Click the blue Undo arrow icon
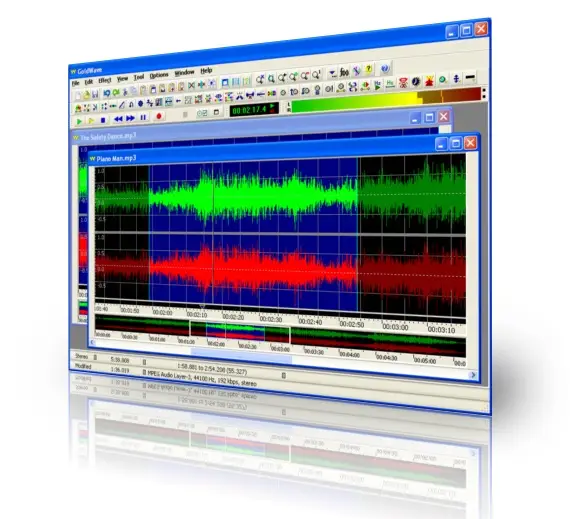Image resolution: width=581 pixels, height=519 pixels. [x=107, y=93]
